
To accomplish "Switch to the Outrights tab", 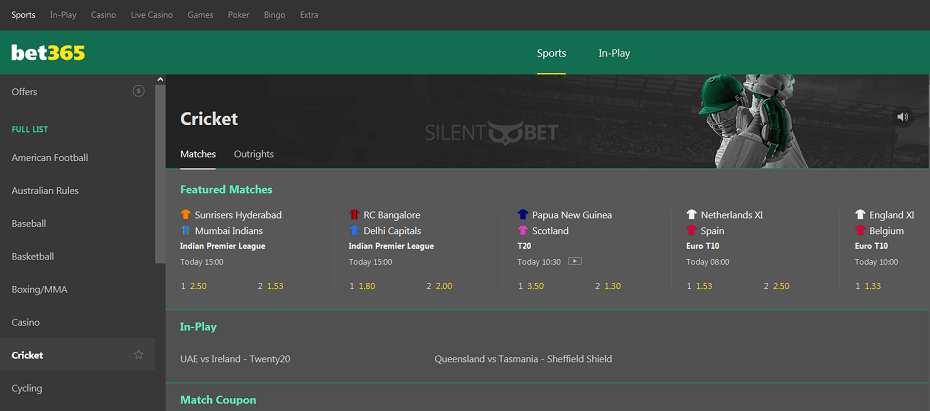I will [254, 154].
